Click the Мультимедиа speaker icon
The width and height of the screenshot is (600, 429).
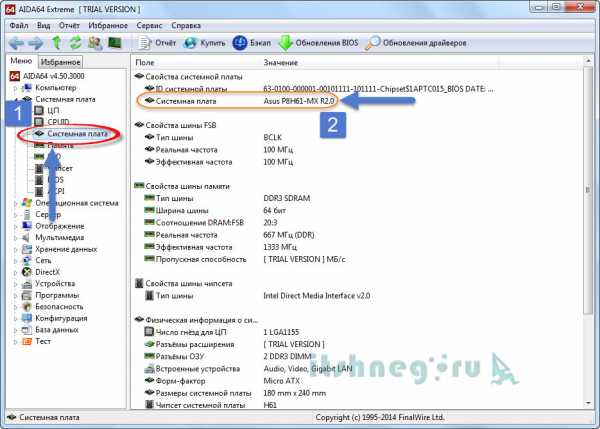click(x=27, y=238)
